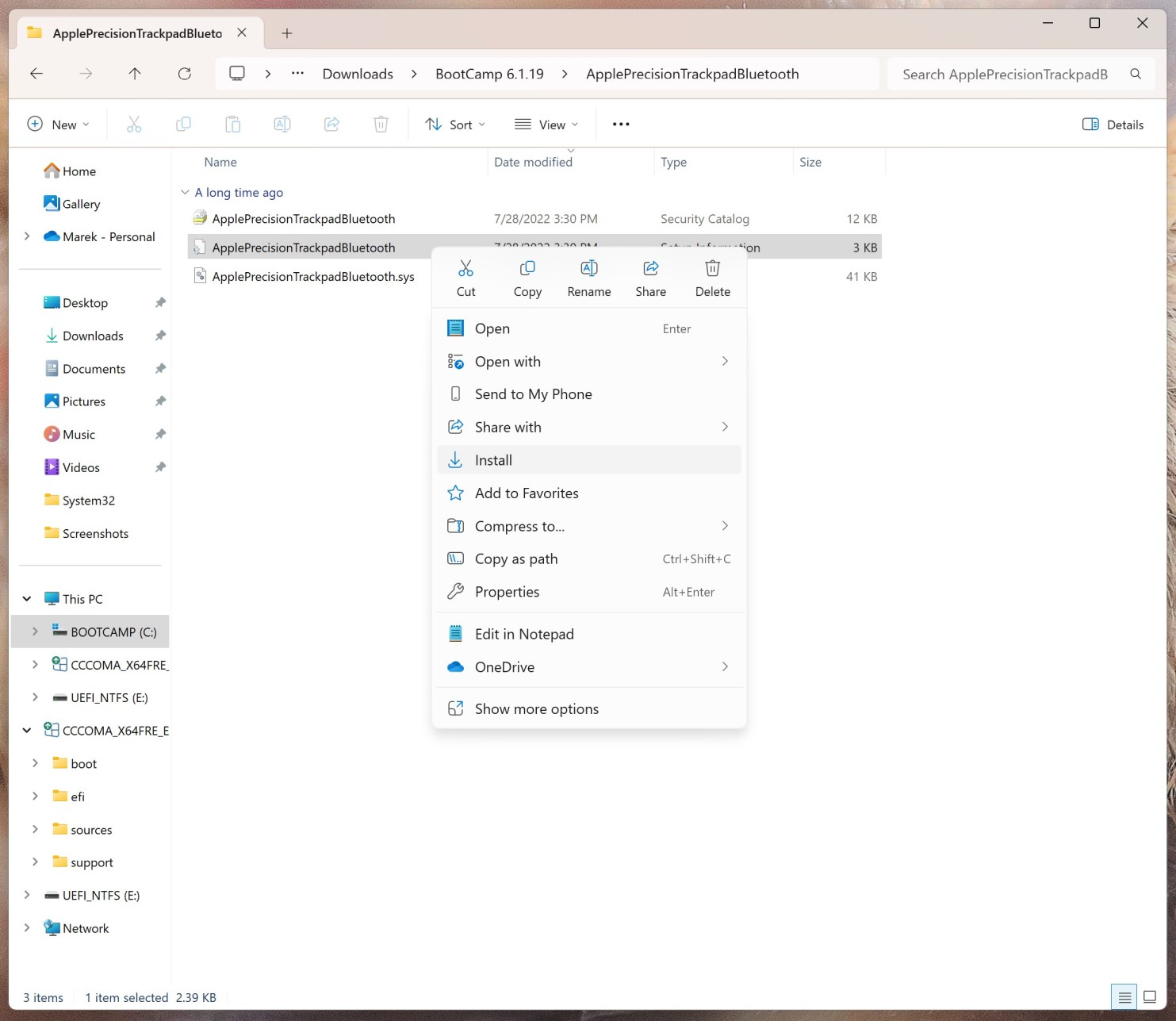This screenshot has height=1021, width=1176.
Task: Choose Compress to... option
Action: click(x=589, y=526)
